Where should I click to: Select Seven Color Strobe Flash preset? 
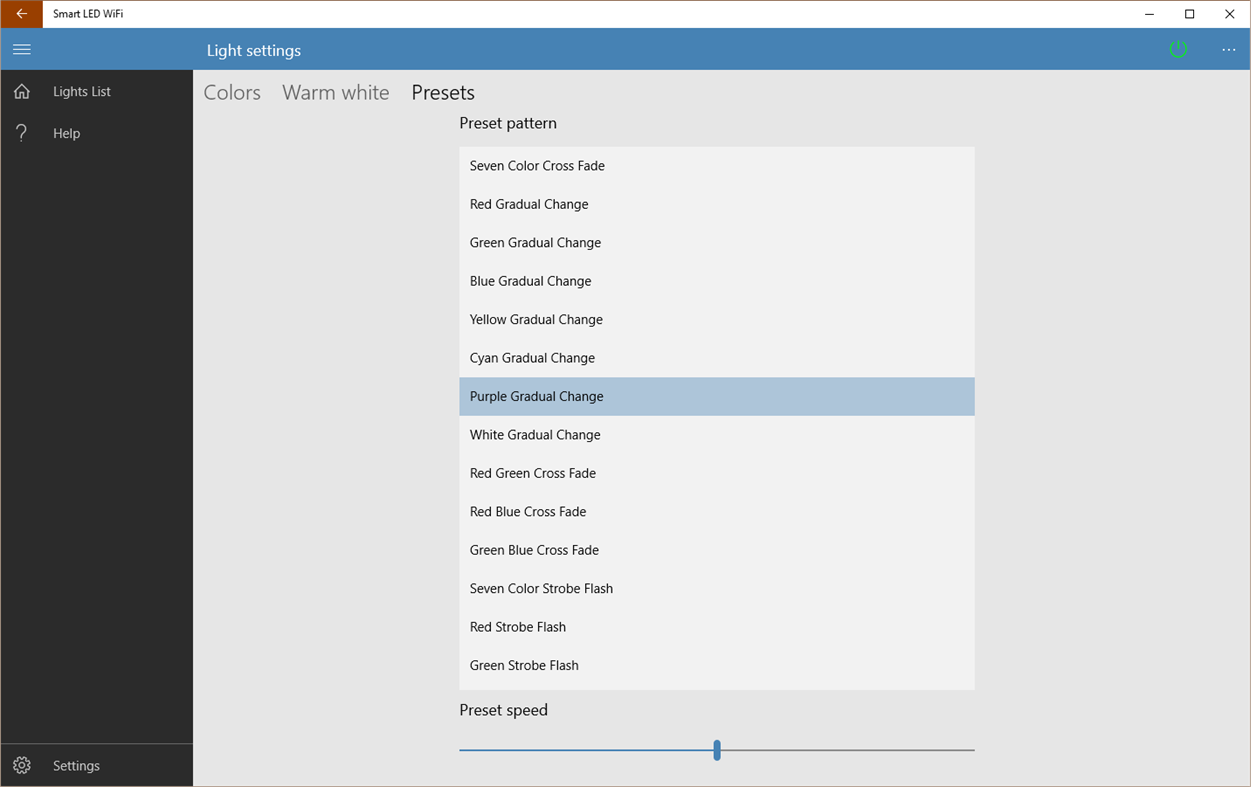[x=717, y=589]
